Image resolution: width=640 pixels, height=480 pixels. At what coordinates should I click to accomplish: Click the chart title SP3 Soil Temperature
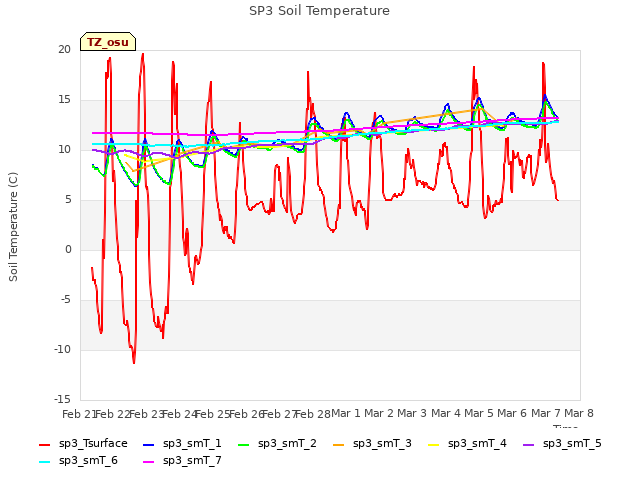click(x=319, y=11)
